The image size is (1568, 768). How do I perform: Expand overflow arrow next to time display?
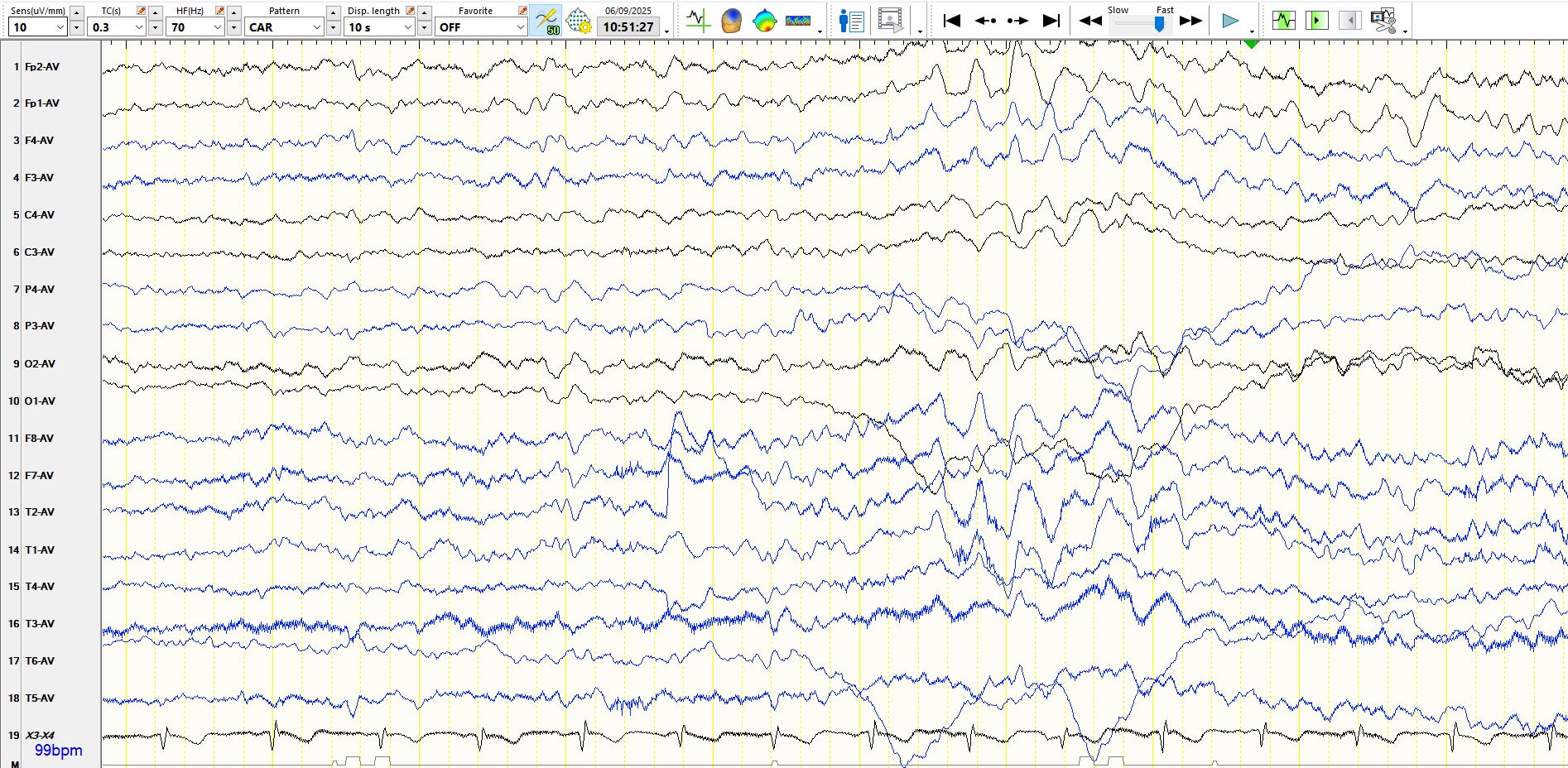coord(666,31)
